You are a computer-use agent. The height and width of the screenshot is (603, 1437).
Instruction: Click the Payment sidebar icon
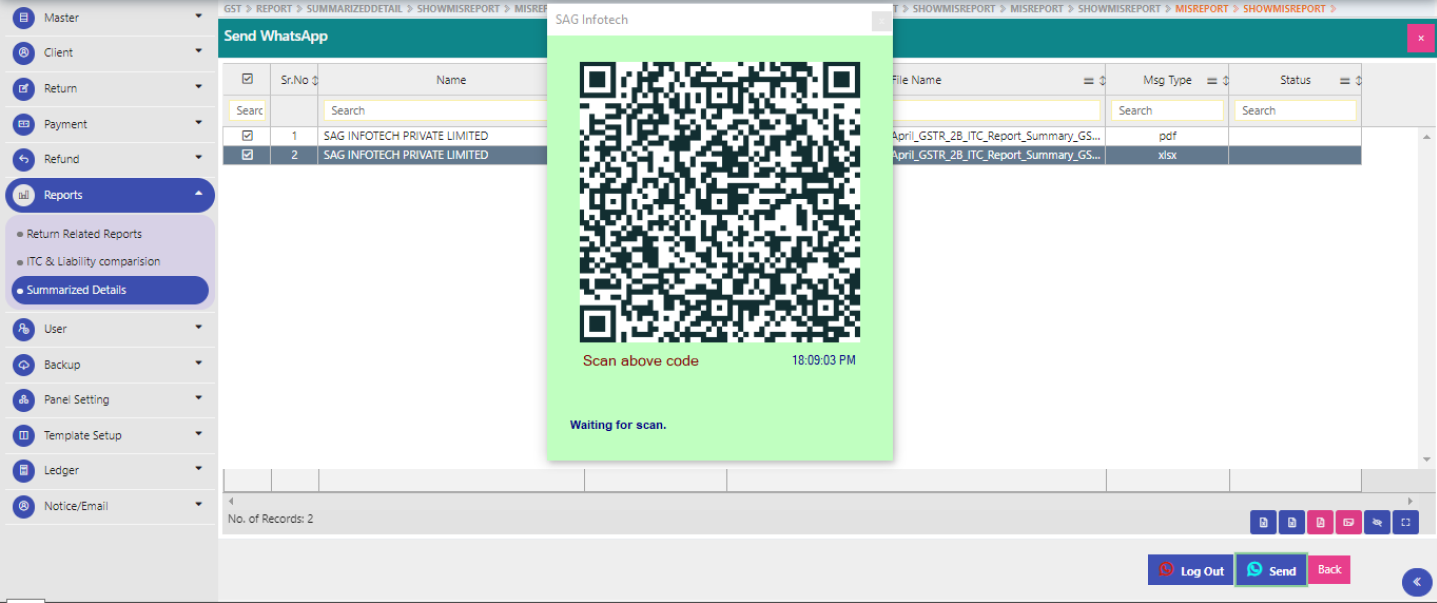24,124
